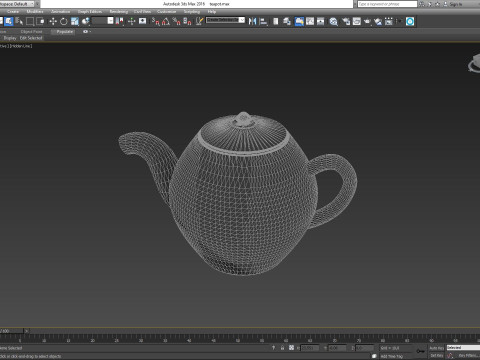Expand the ribbon display options eye dropdown
The height and width of the screenshot is (360, 480).
point(86,32)
